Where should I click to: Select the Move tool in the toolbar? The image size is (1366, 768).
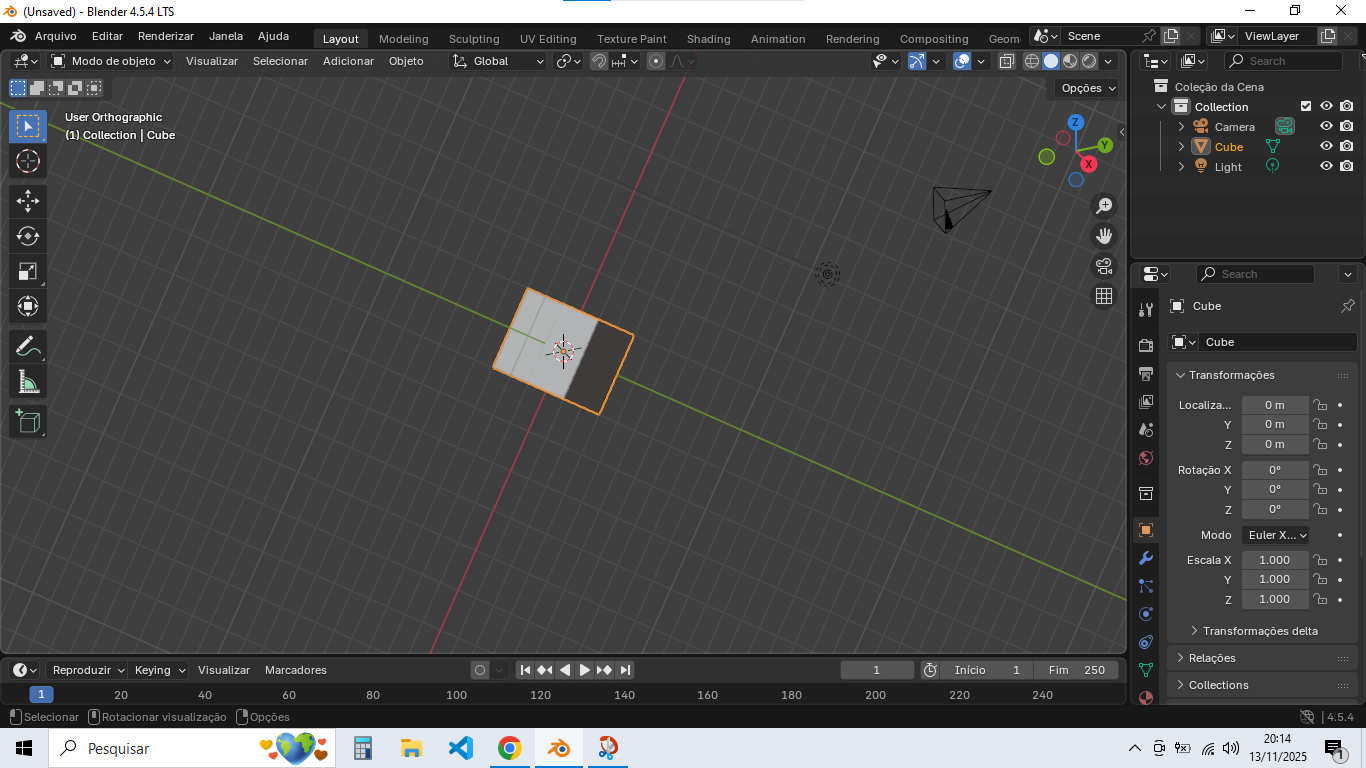pyautogui.click(x=28, y=200)
